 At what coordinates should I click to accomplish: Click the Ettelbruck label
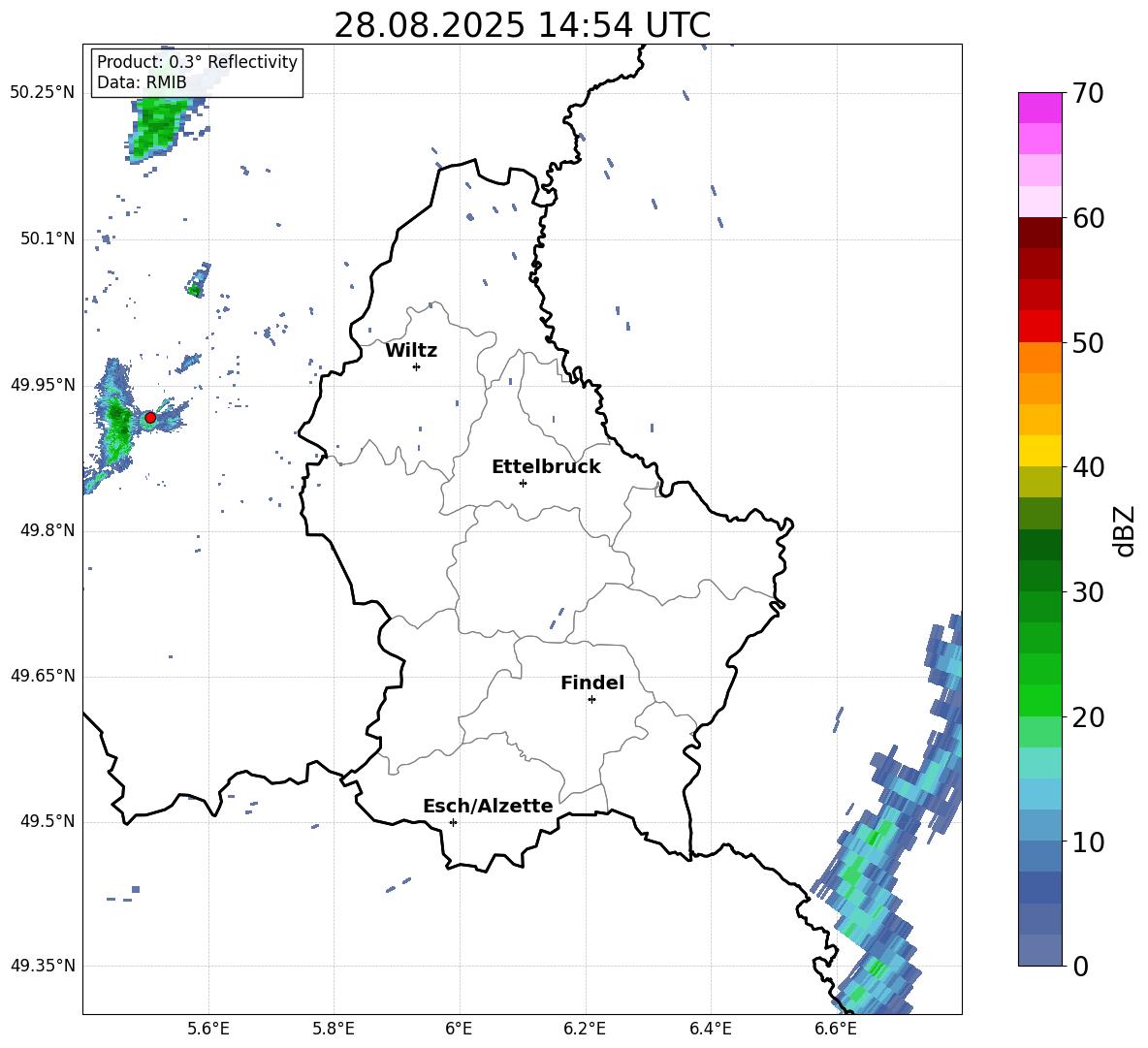[x=546, y=467]
